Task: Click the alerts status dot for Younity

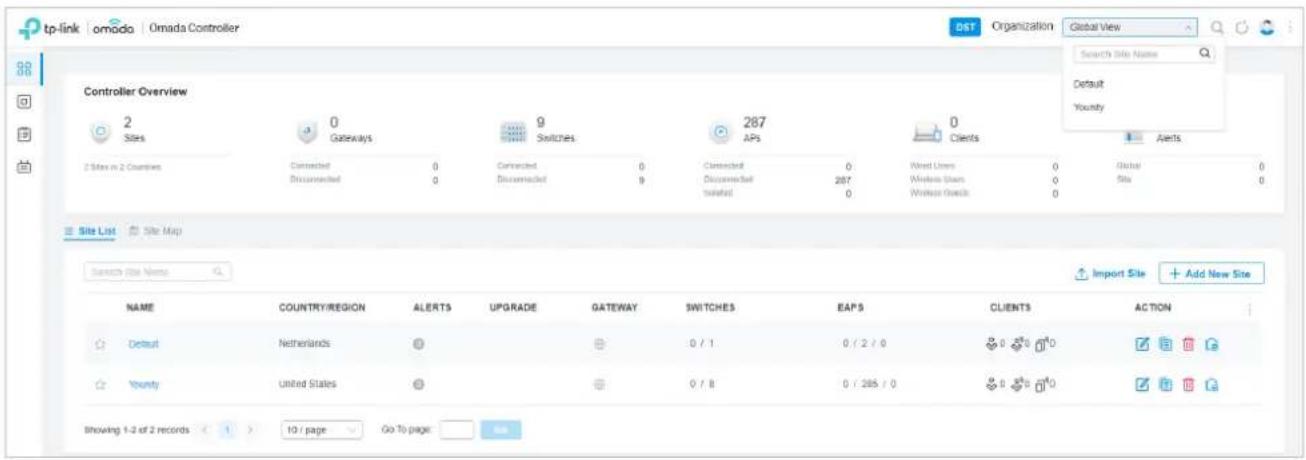Action: 420,383
